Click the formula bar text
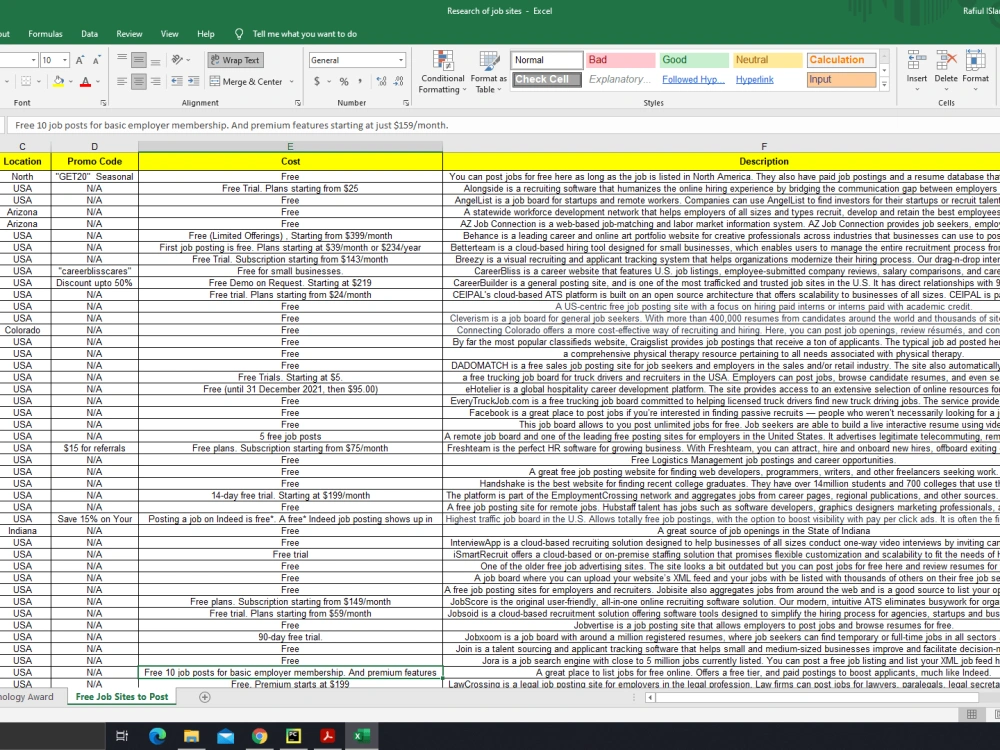Viewport: 1000px width, 750px height. pos(232,125)
